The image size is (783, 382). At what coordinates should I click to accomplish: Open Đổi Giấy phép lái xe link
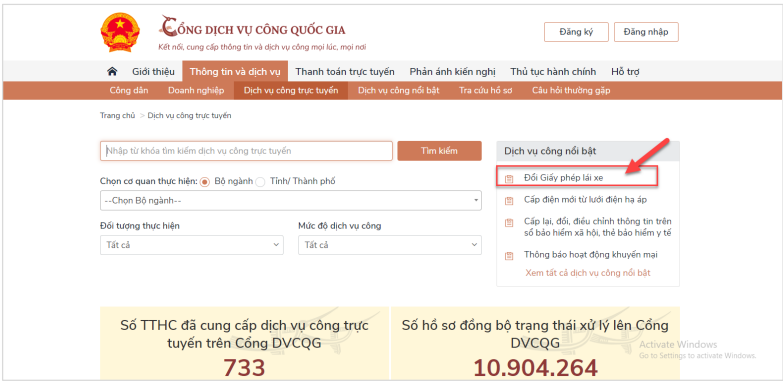pyautogui.click(x=564, y=178)
